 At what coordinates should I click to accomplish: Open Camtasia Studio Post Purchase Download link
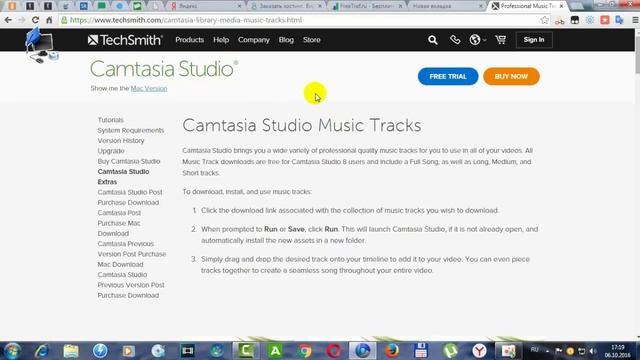[x=130, y=197]
